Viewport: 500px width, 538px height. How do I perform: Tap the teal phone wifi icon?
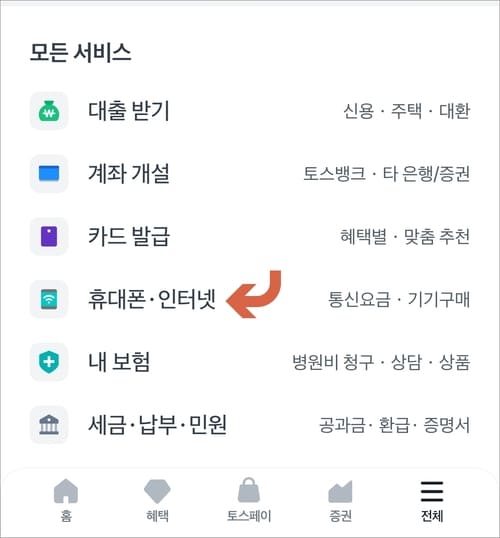click(x=49, y=299)
